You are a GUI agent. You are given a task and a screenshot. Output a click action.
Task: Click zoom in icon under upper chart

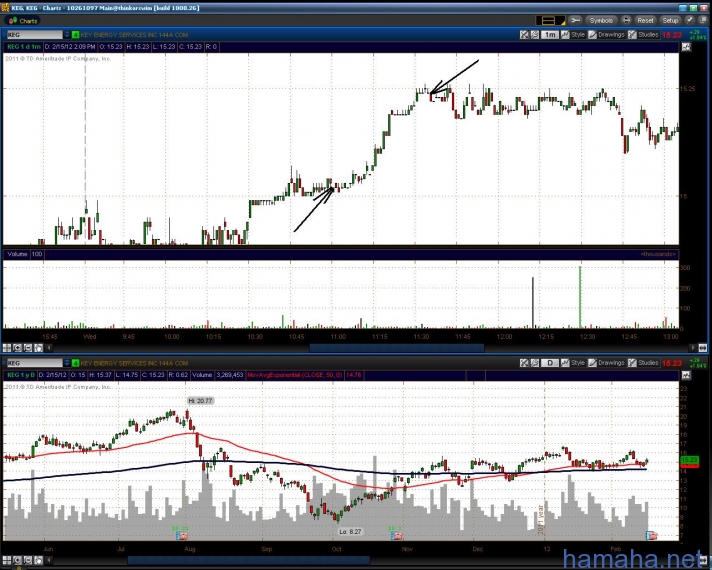tap(17, 348)
